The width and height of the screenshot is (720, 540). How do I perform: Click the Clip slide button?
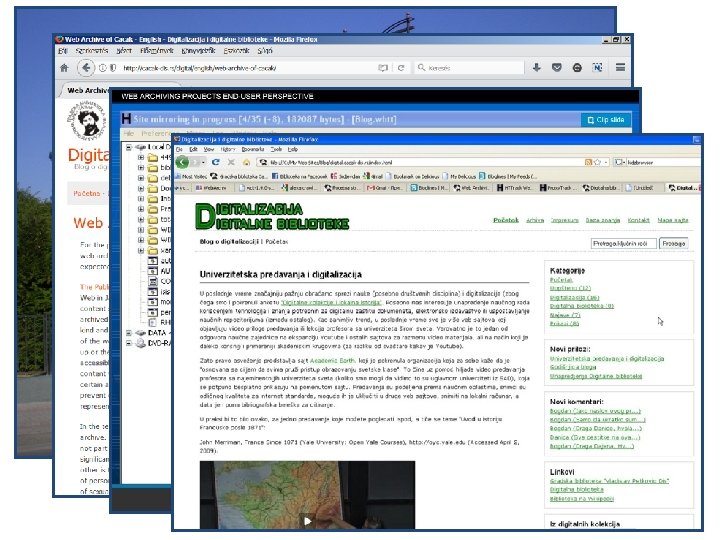pyautogui.click(x=606, y=120)
